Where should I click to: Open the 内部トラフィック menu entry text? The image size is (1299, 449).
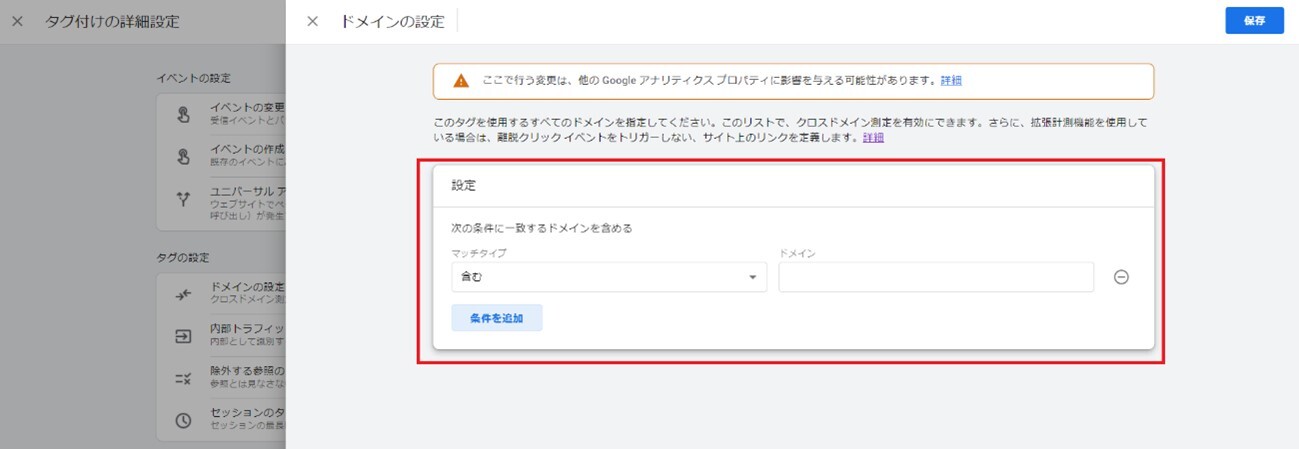pyautogui.click(x=247, y=329)
